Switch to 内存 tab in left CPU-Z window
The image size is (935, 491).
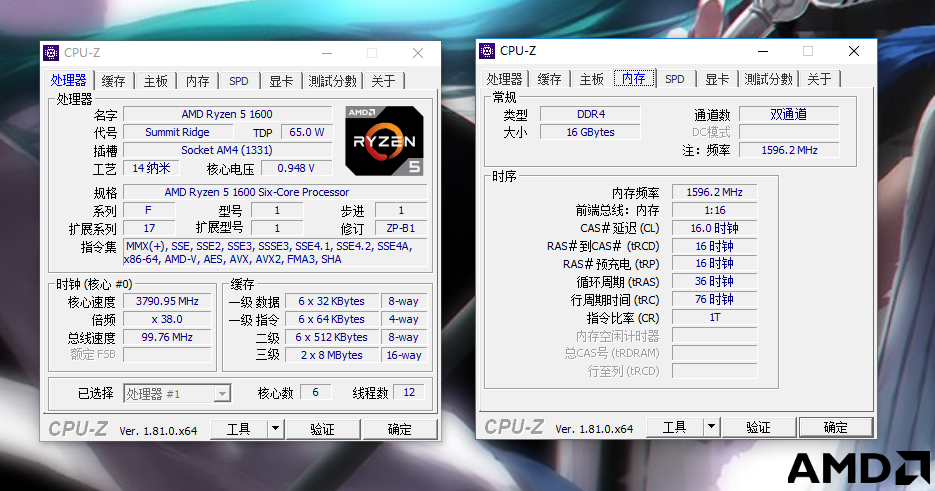[197, 81]
